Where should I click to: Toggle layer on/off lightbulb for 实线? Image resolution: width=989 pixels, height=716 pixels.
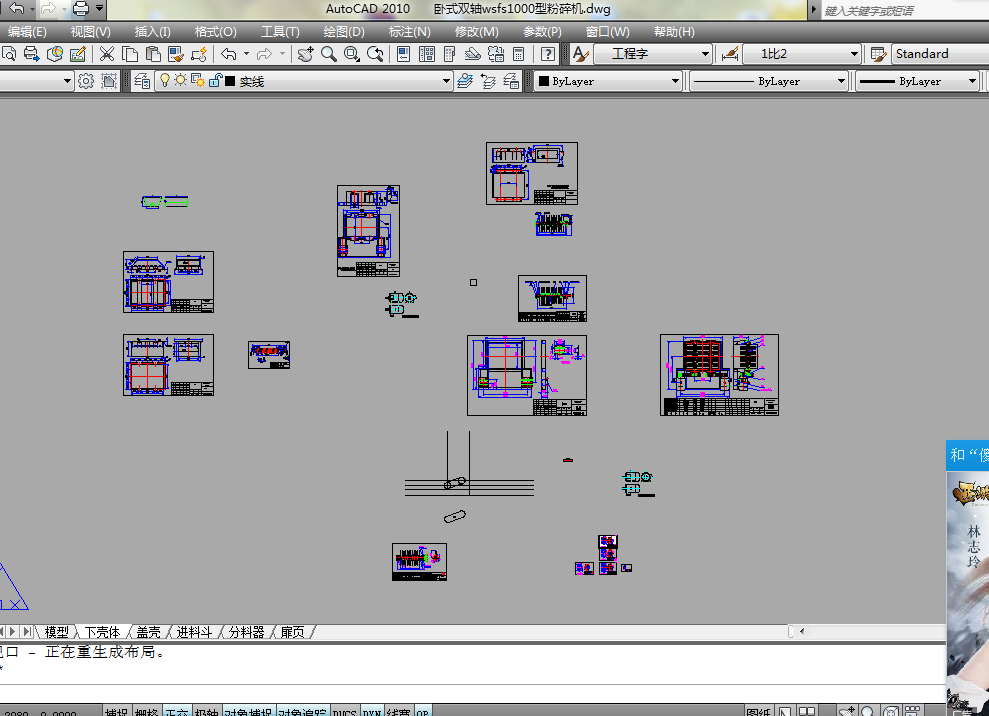[x=165, y=80]
